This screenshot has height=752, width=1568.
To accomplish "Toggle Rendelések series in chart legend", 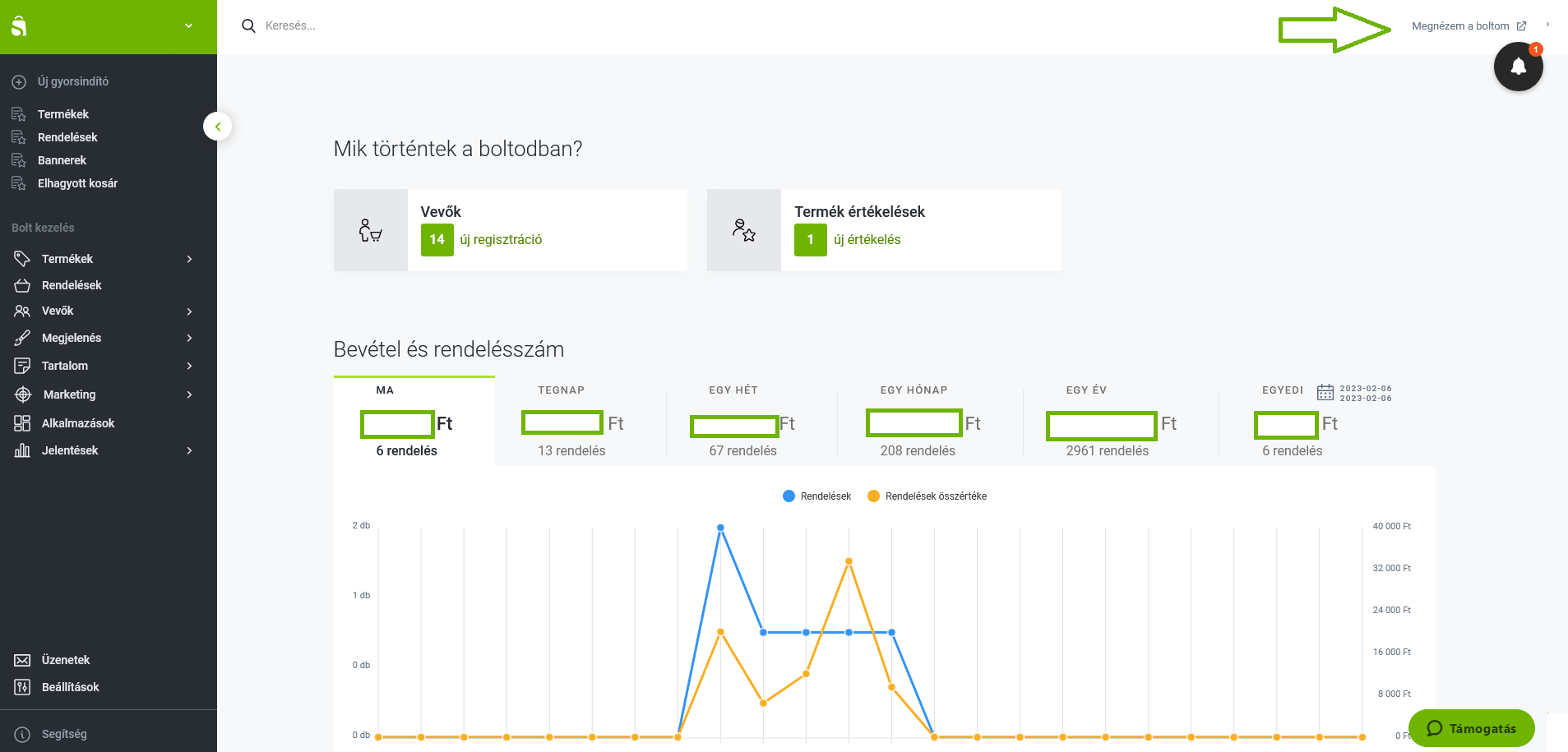I will (x=816, y=496).
